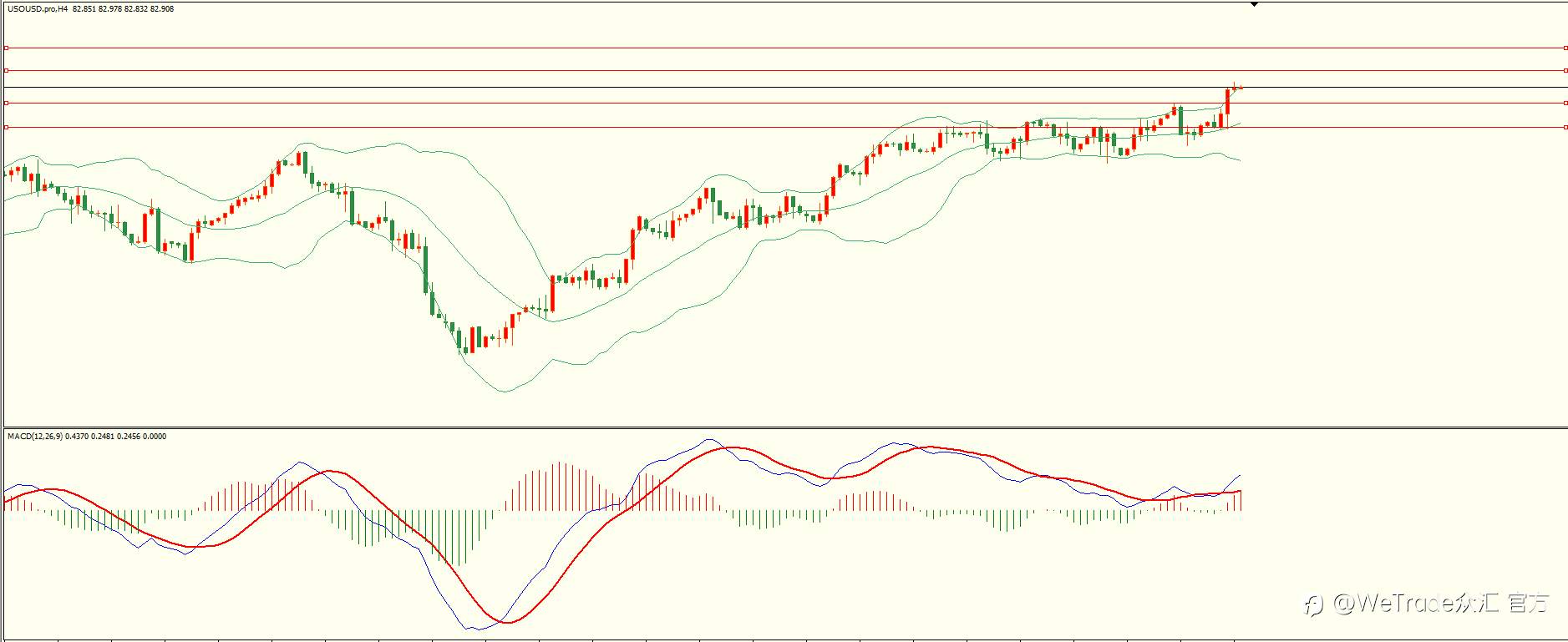Select the uppermost red horizontal line
The height and width of the screenshot is (642, 1568).
point(785,48)
